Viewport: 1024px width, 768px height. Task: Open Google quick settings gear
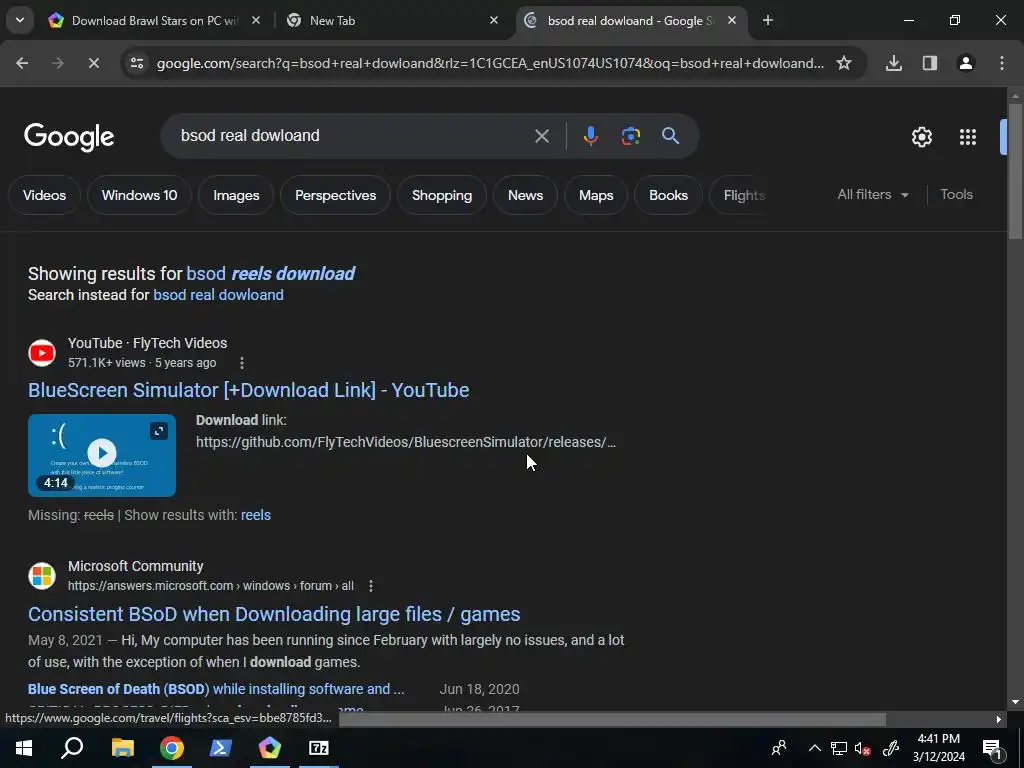click(921, 137)
